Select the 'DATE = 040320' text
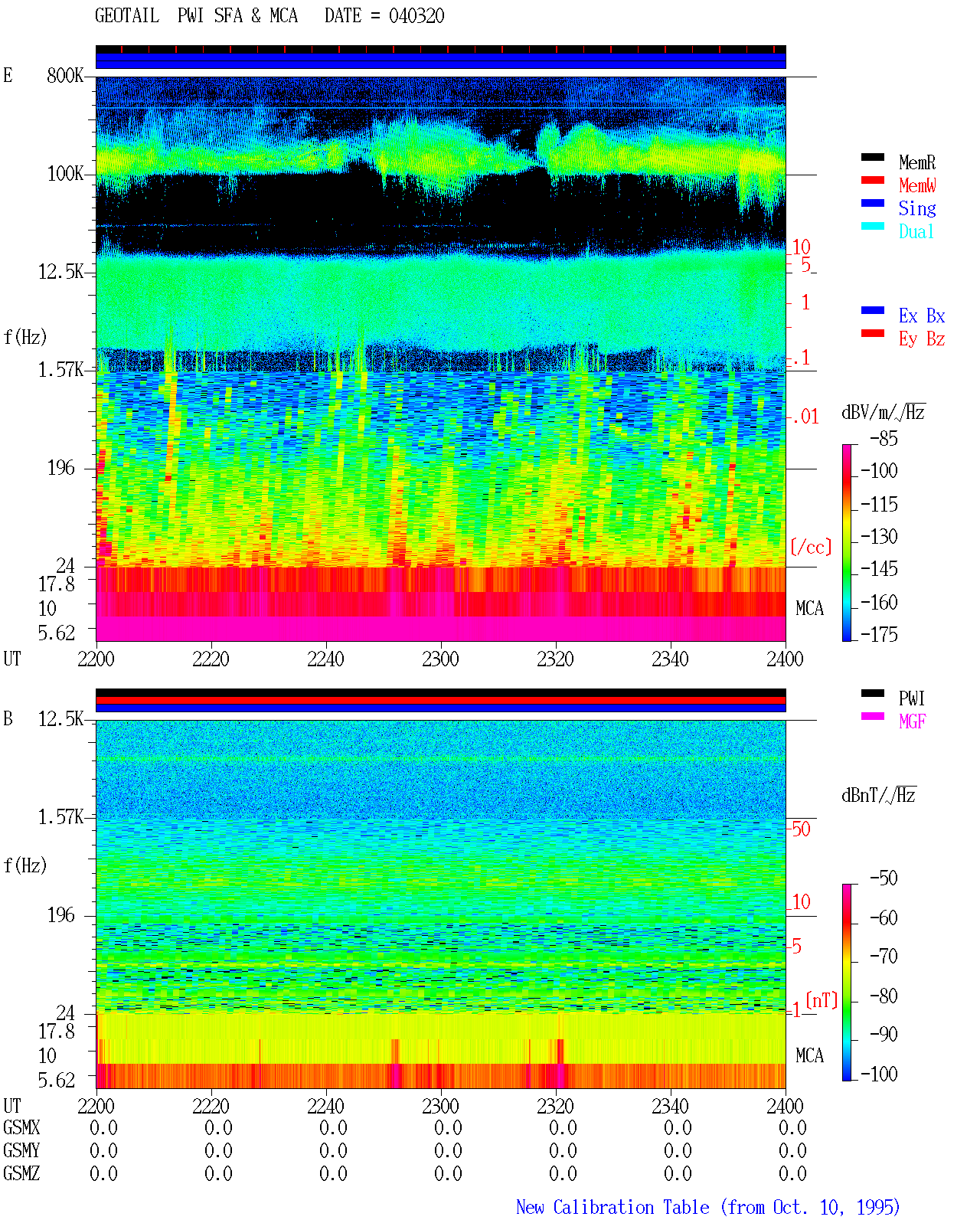Image resolution: width=980 pixels, height=1220 pixels. point(384,16)
